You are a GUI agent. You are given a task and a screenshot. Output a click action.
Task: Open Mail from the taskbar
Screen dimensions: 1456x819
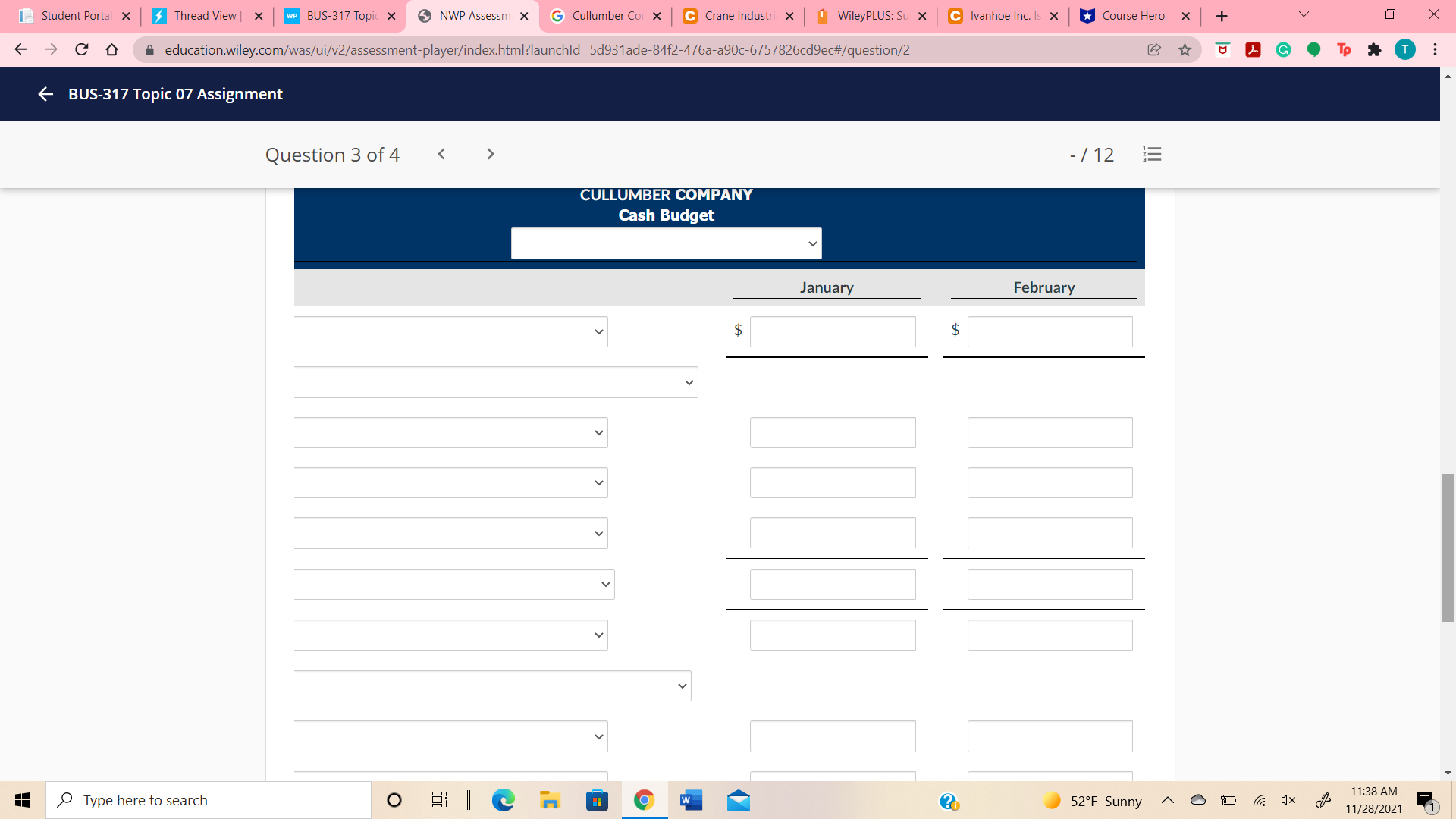click(738, 800)
